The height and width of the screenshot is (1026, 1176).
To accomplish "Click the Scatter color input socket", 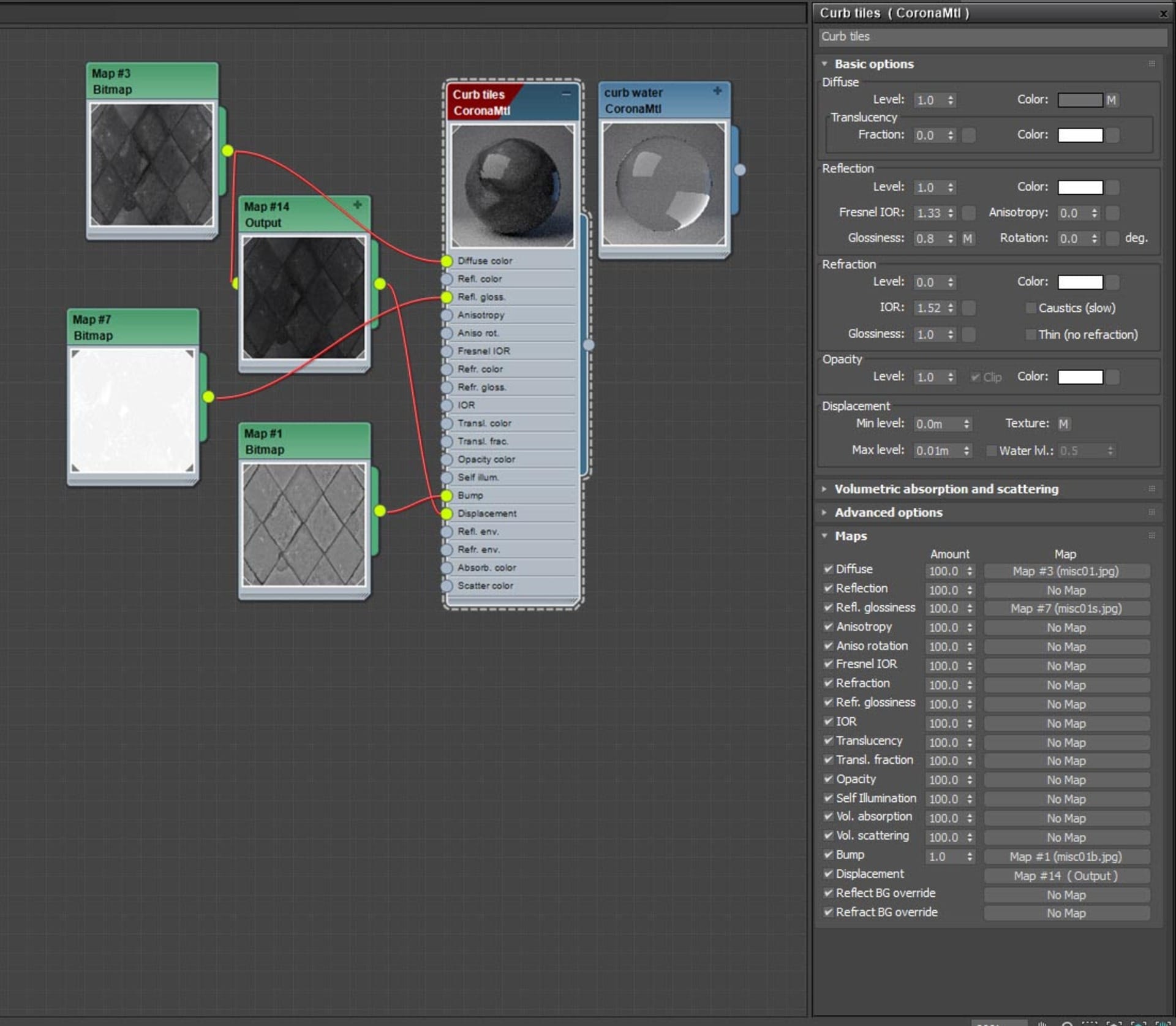I will [x=447, y=586].
